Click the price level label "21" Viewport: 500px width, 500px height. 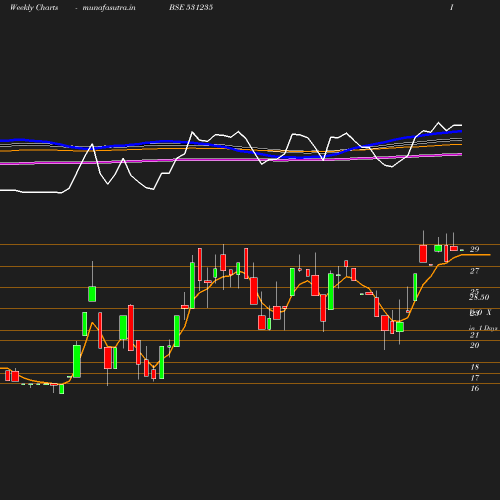point(474,335)
